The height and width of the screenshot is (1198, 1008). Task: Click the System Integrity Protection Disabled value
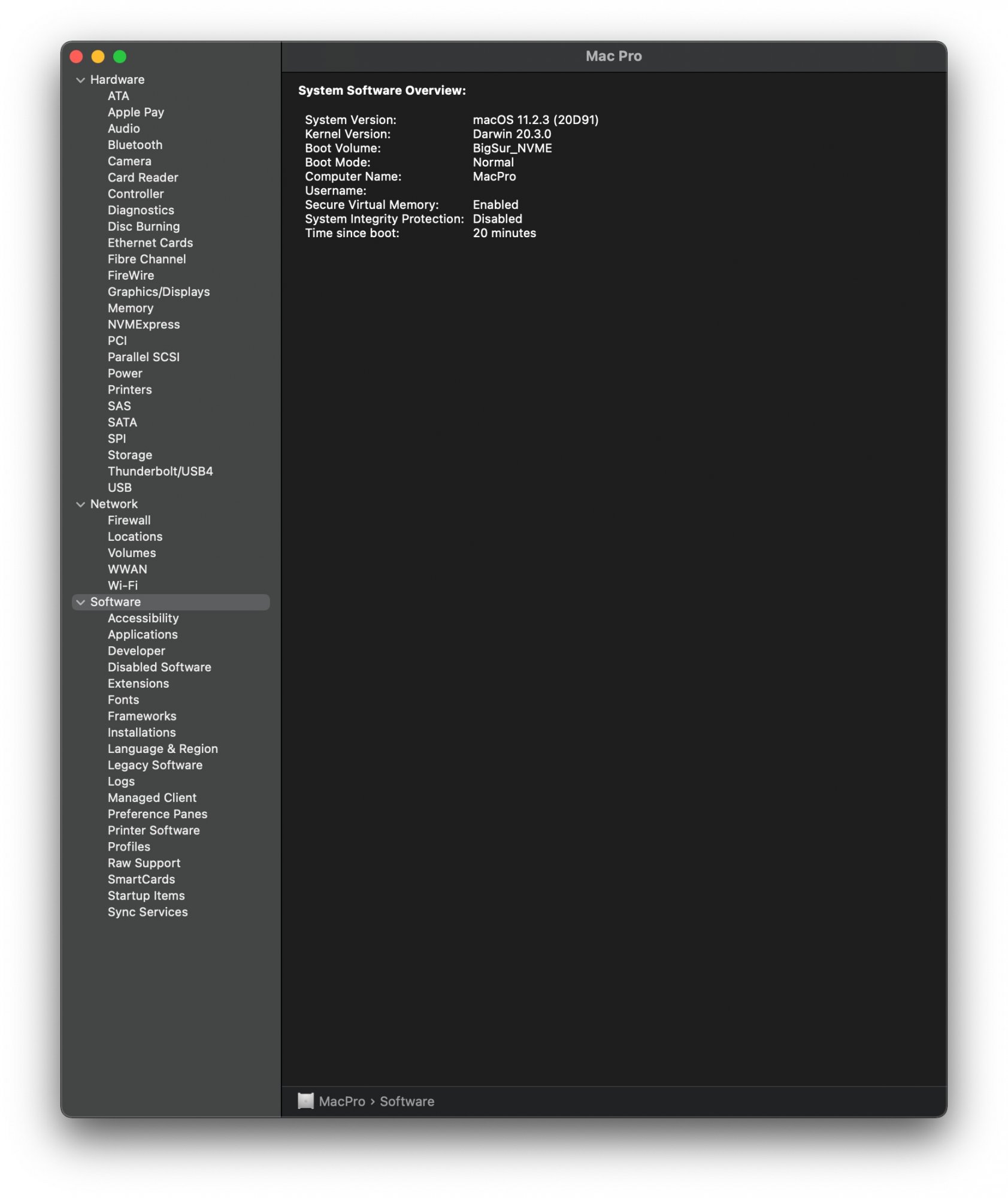click(497, 219)
